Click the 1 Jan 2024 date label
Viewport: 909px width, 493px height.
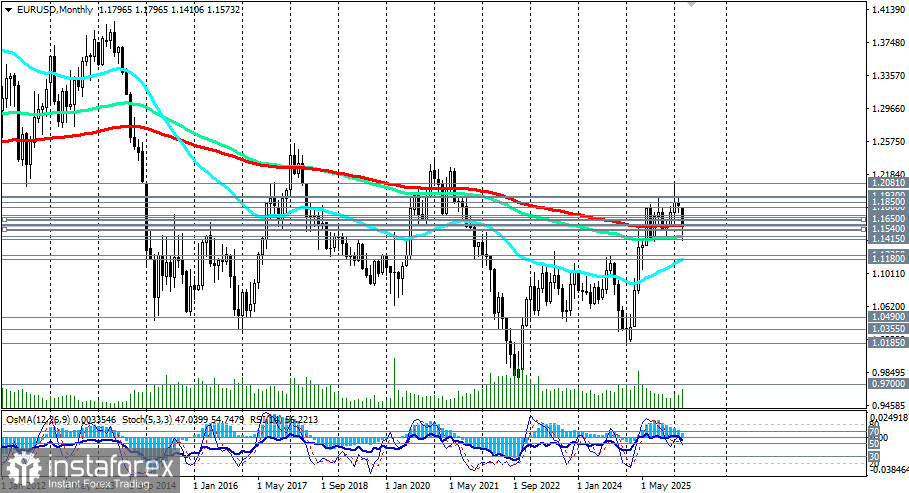coord(600,486)
